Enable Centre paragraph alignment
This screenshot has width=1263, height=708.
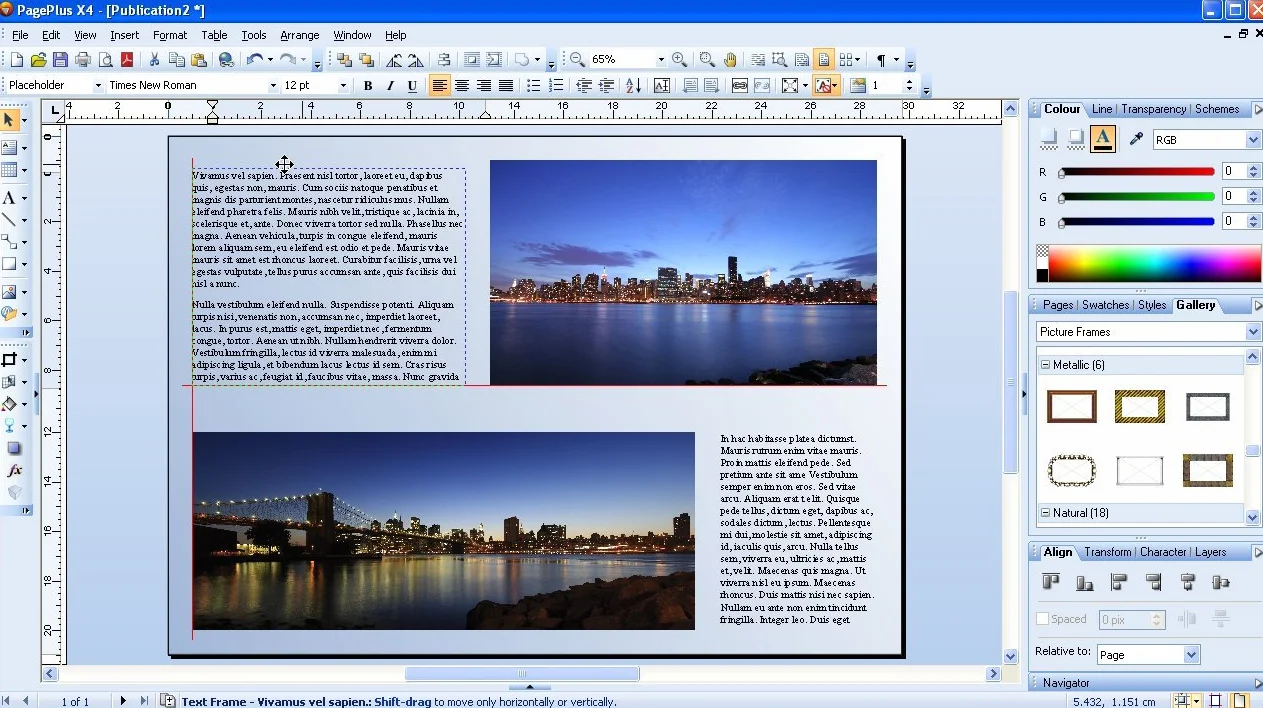(x=462, y=86)
